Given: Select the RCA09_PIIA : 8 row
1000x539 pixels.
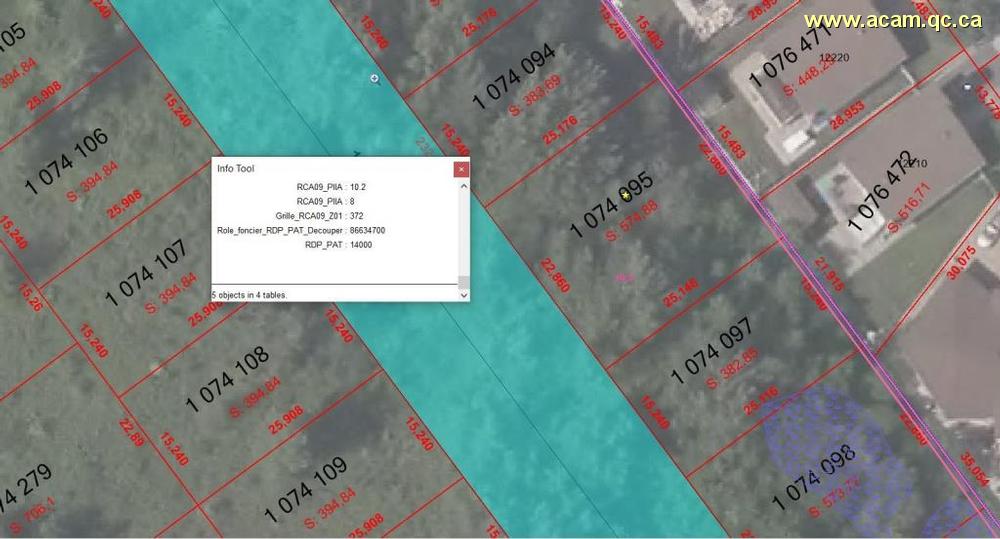Looking at the screenshot, I should (x=325, y=202).
